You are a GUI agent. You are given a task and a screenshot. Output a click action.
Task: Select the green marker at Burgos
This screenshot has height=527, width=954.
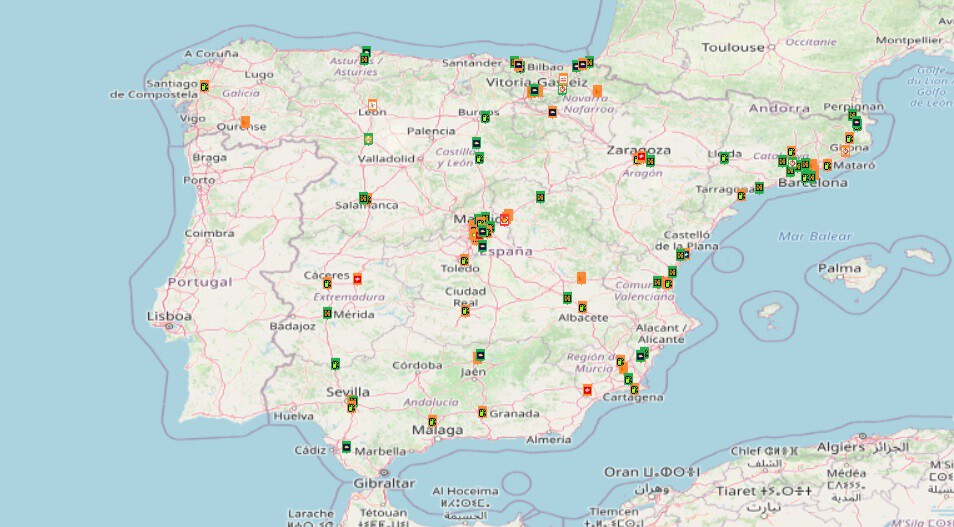tap(485, 116)
